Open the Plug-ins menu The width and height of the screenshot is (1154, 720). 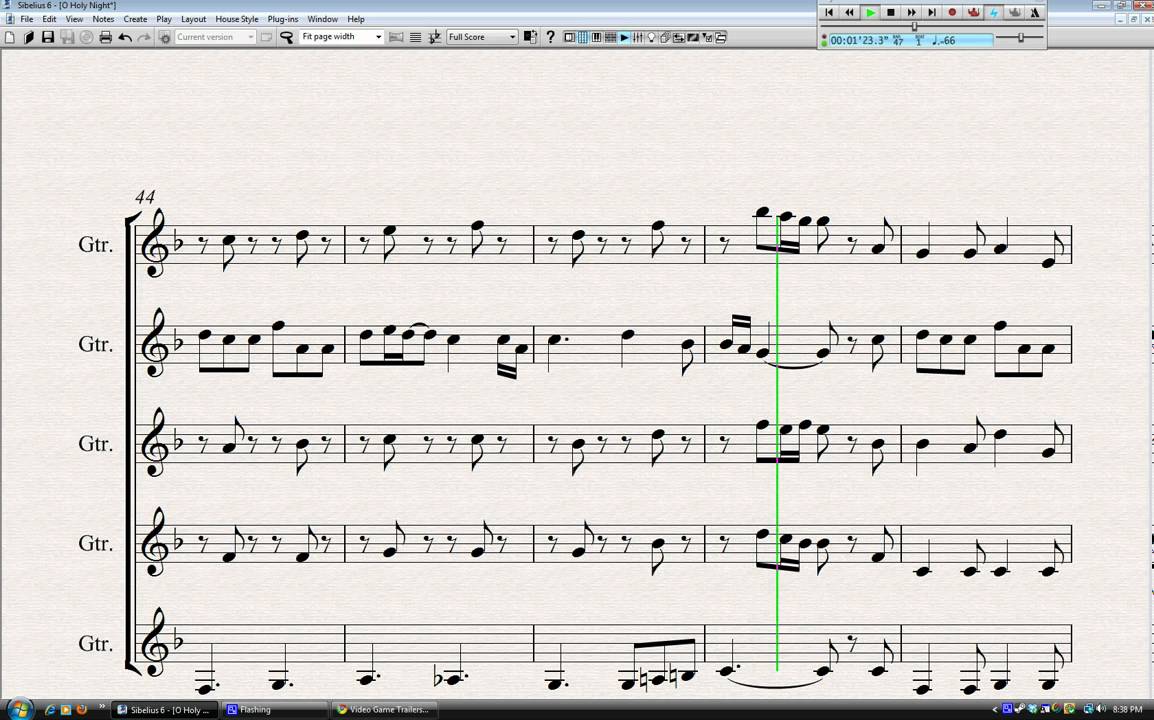click(283, 19)
